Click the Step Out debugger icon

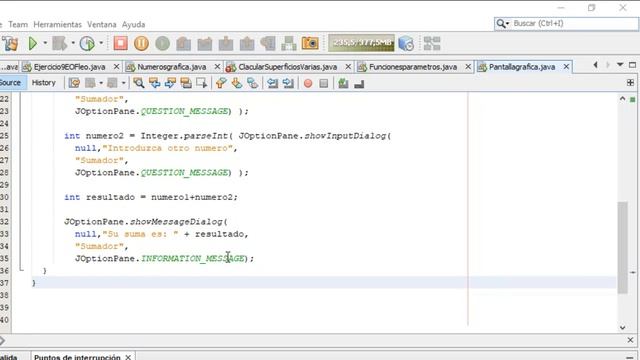pyautogui.click(x=247, y=43)
